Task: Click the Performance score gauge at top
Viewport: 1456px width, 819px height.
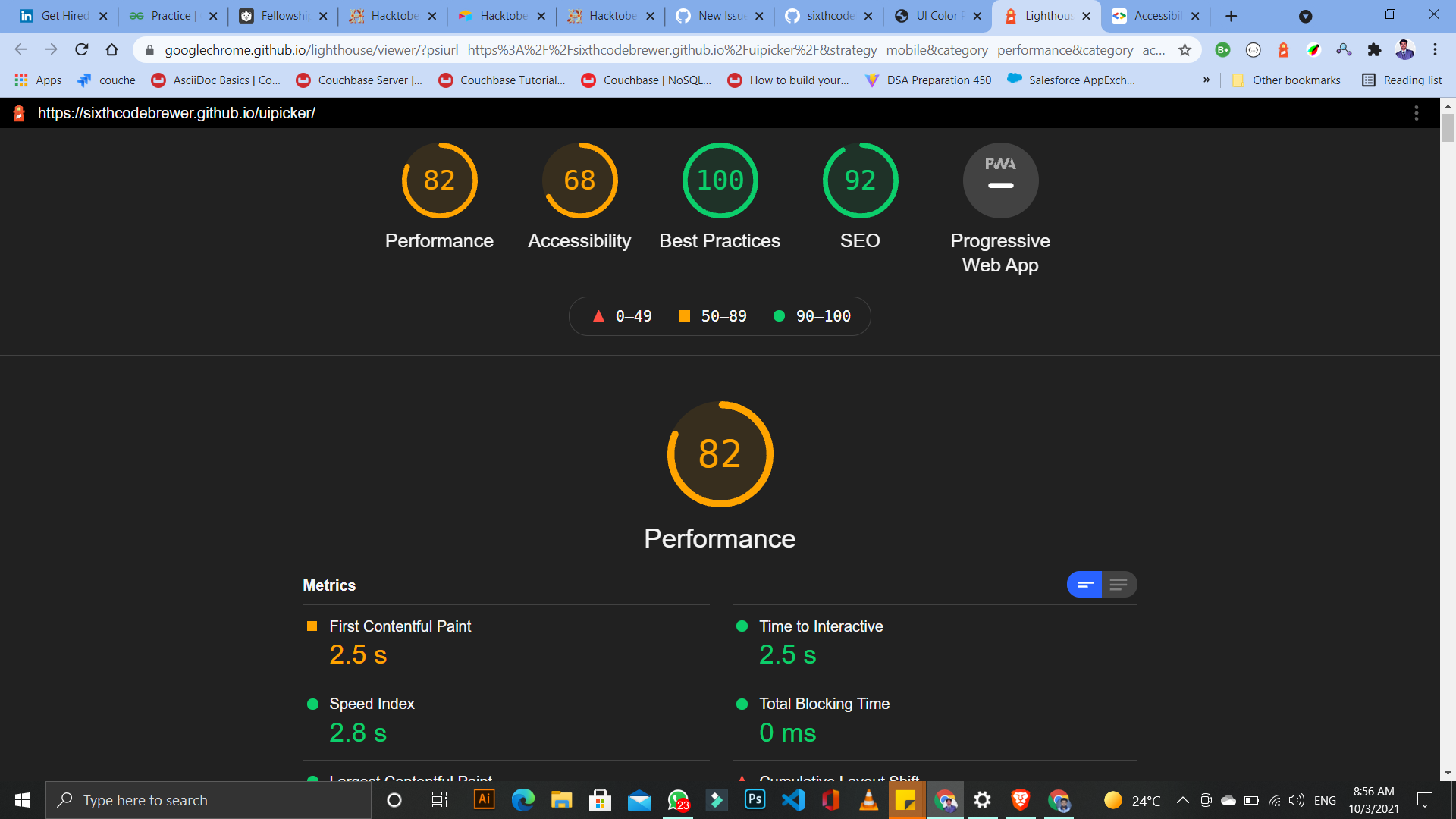Action: click(x=439, y=180)
